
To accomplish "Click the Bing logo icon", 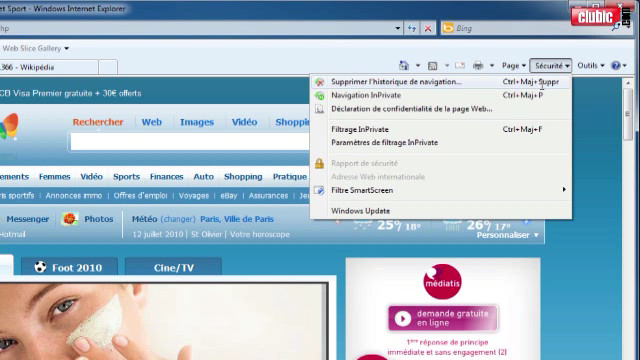I will pos(448,28).
